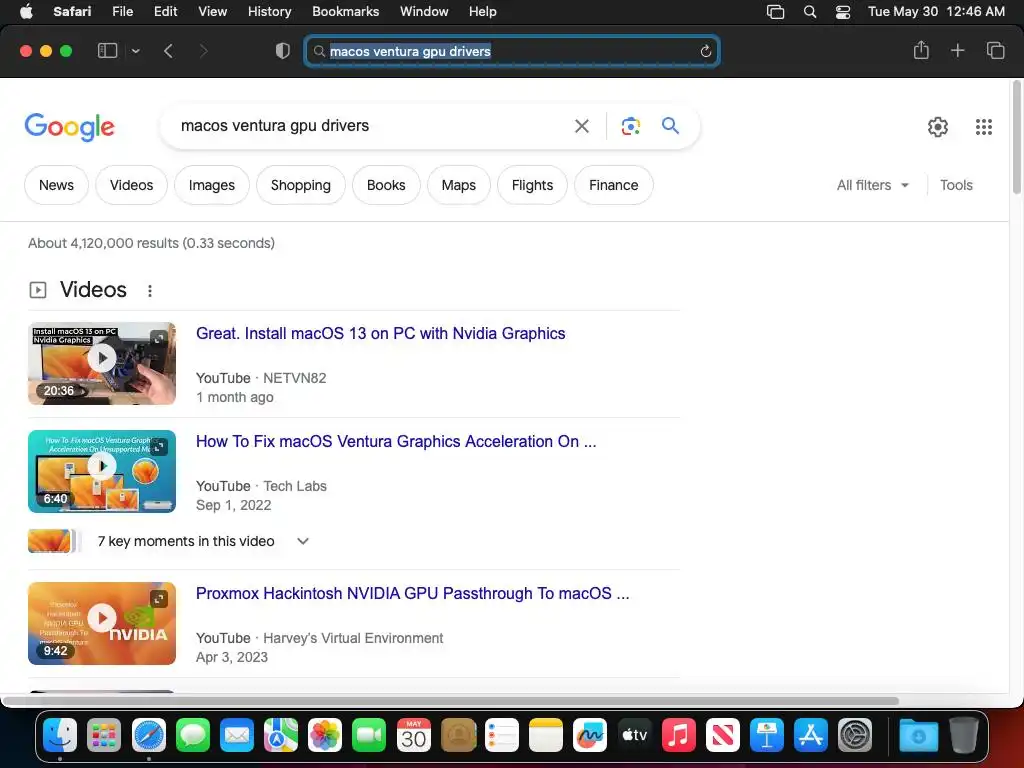The width and height of the screenshot is (1024, 768).
Task: Submit search with magnifier icon
Action: pyautogui.click(x=670, y=125)
